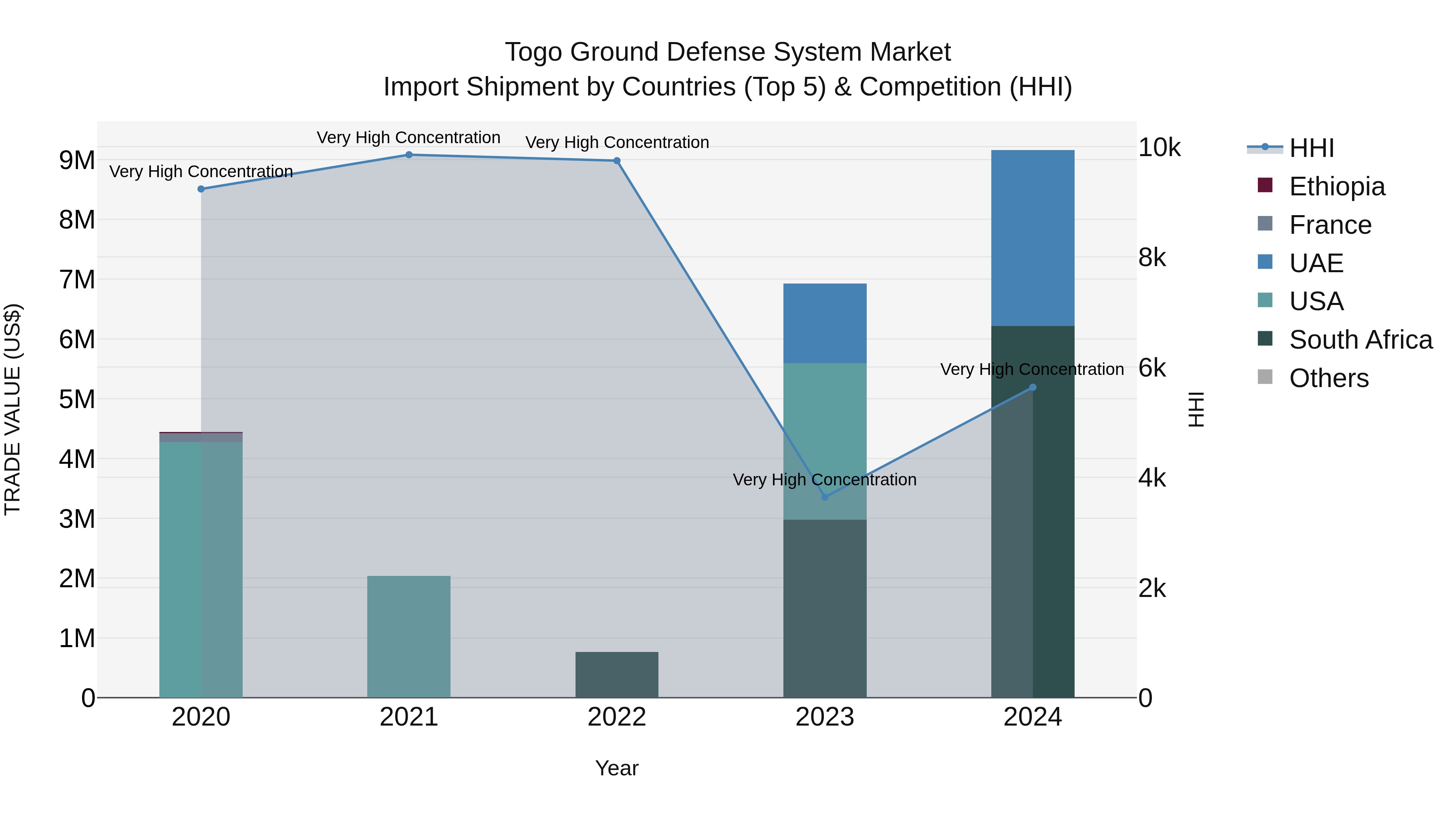The width and height of the screenshot is (1456, 819).
Task: Click the 2022 x-axis year label
Action: (617, 717)
